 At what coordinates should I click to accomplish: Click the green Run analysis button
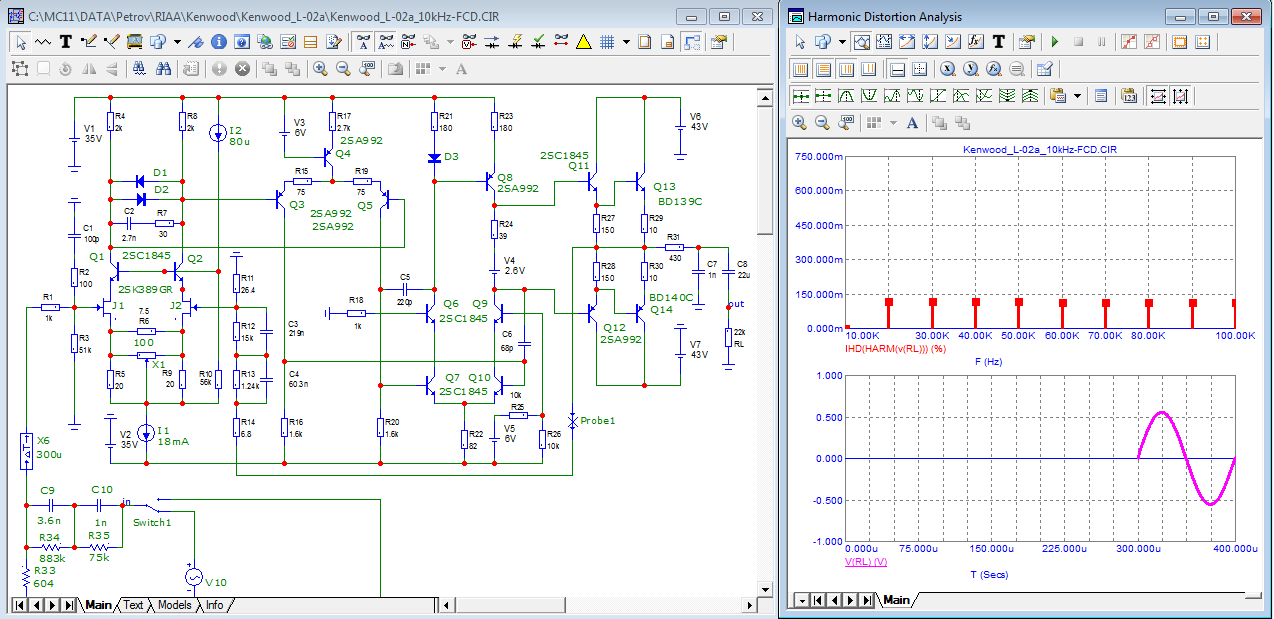(1054, 42)
